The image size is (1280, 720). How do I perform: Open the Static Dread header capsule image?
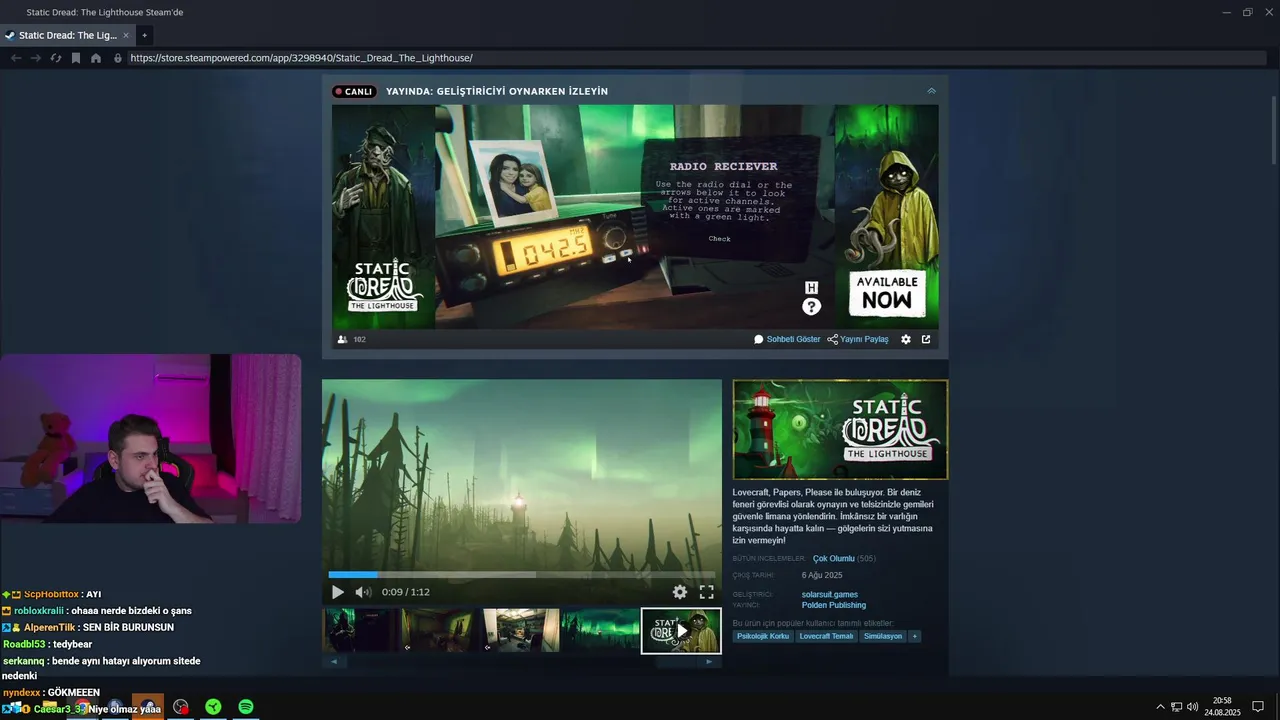840,429
